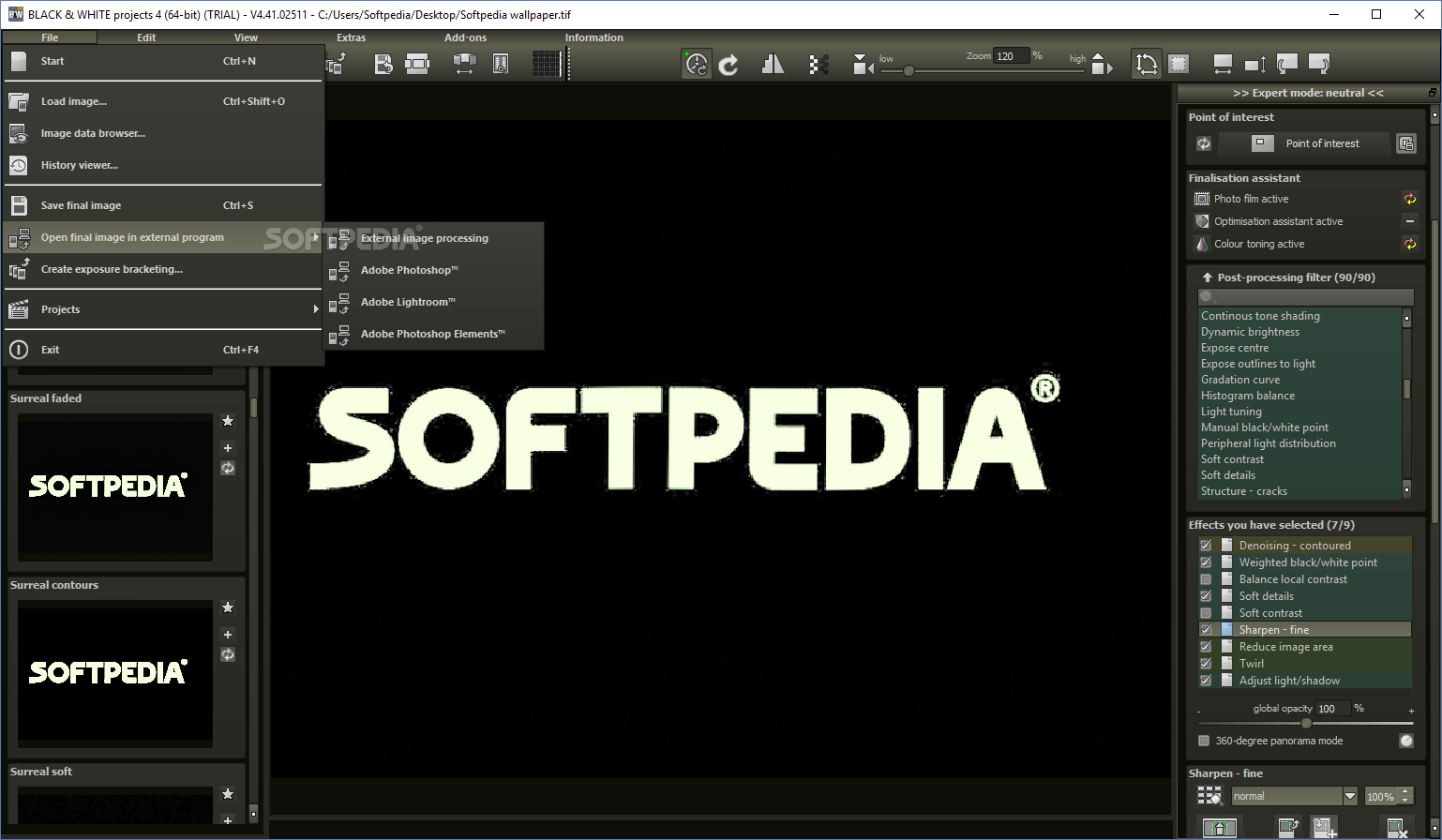Open the Edit menu

(x=146, y=37)
